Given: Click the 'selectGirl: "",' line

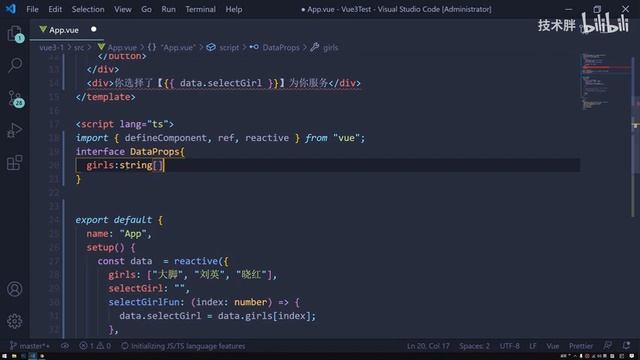Looking at the screenshot, I should 149,289.
